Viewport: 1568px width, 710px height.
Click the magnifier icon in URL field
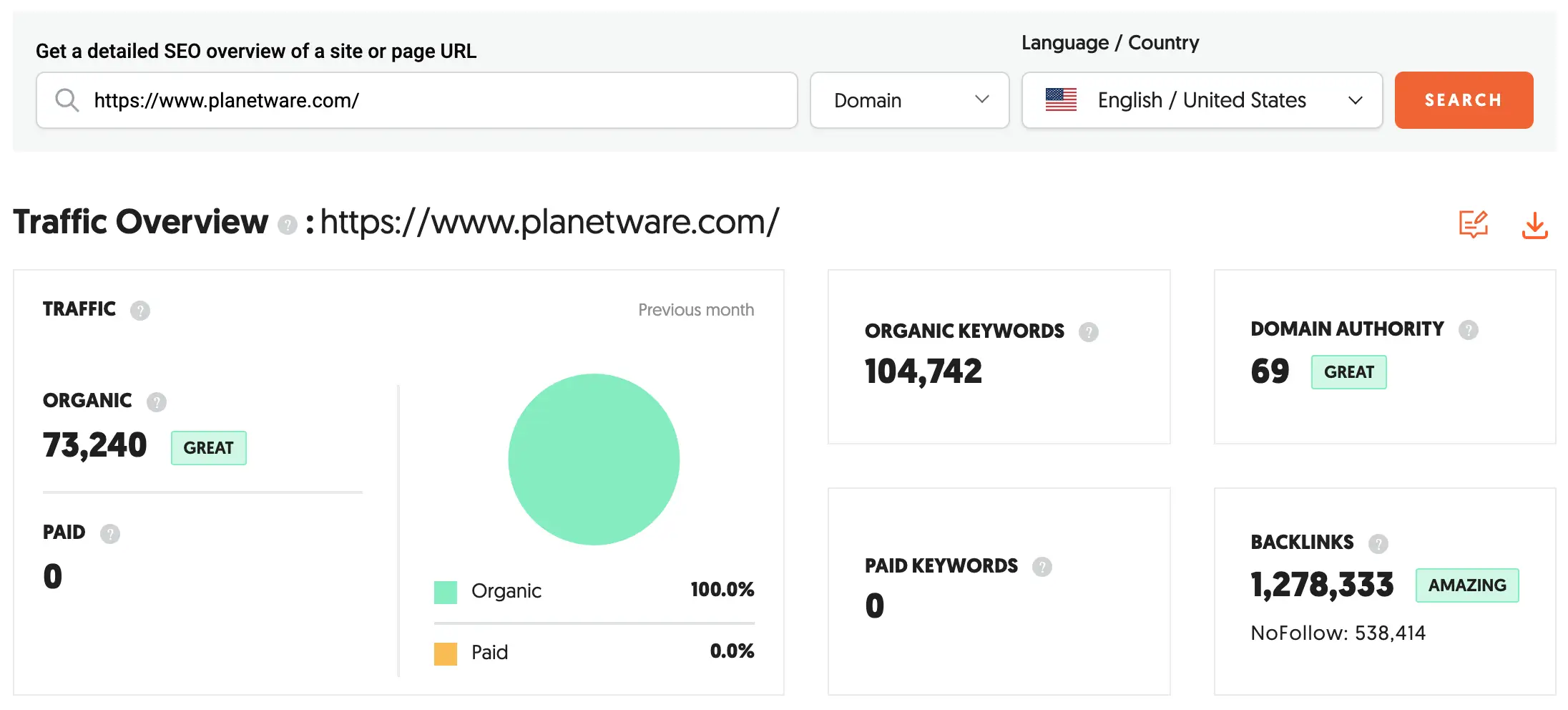click(67, 100)
